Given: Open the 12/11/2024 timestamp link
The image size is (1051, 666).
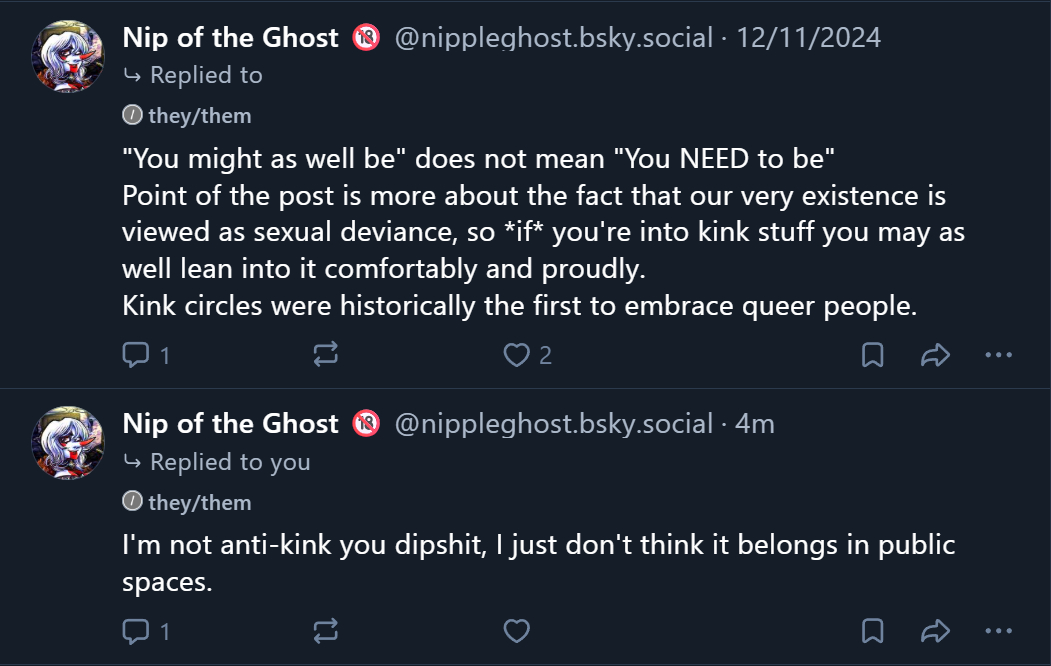Looking at the screenshot, I should coord(808,38).
